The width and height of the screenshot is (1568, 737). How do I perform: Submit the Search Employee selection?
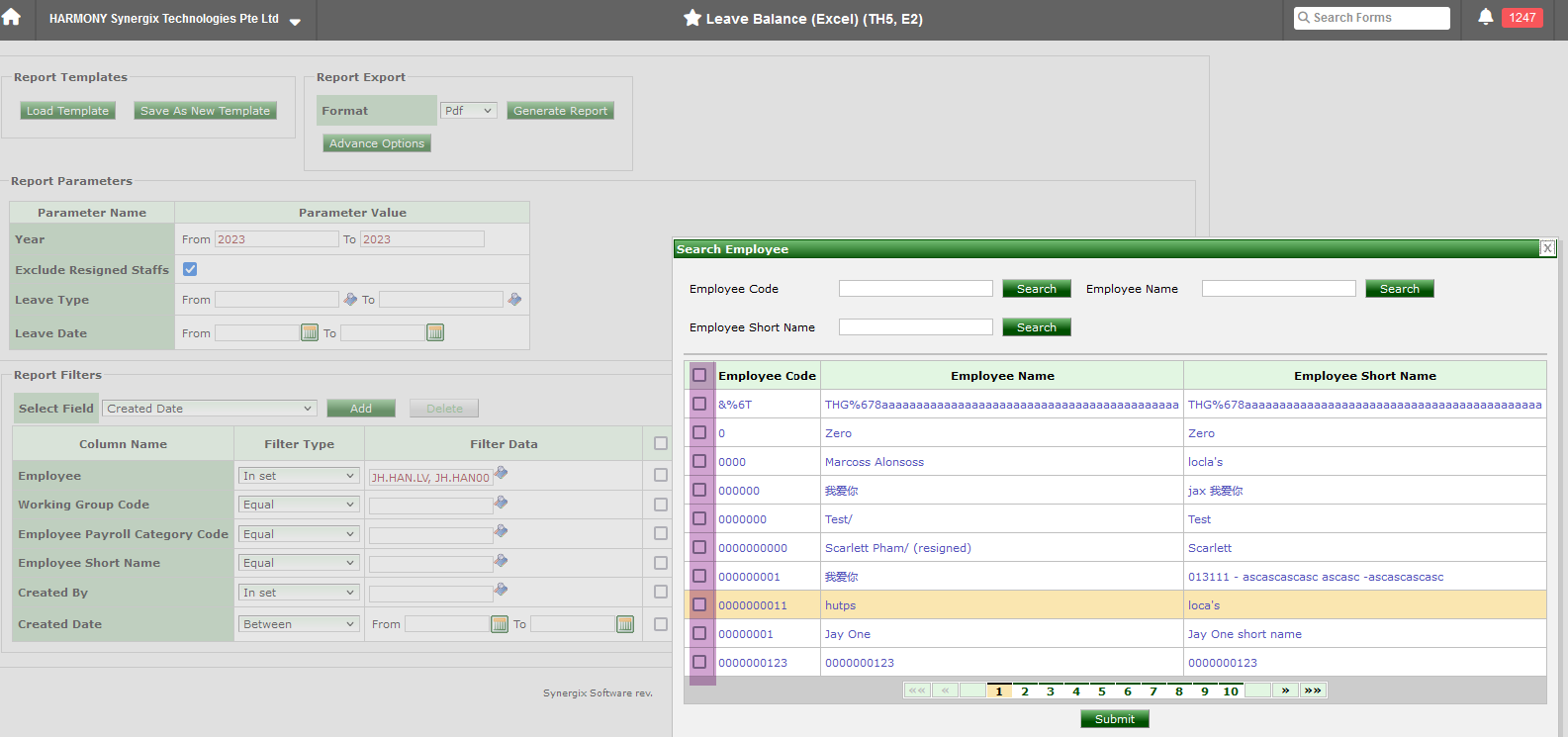(1115, 719)
